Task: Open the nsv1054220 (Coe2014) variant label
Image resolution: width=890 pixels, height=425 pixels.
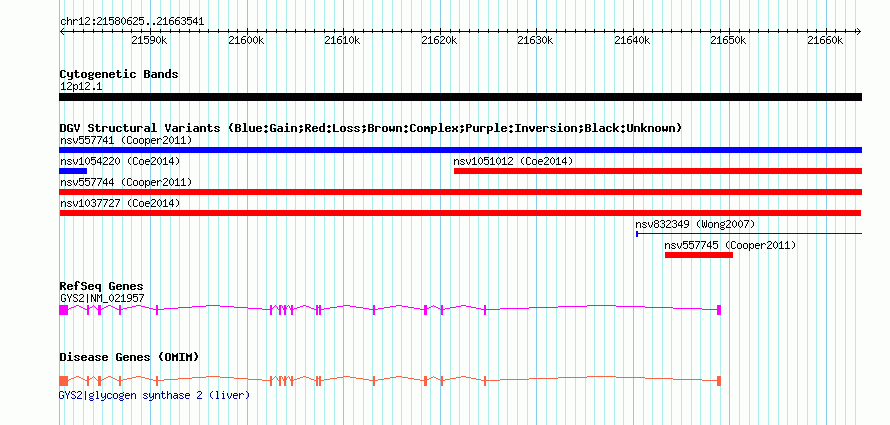Action: [x=120, y=161]
